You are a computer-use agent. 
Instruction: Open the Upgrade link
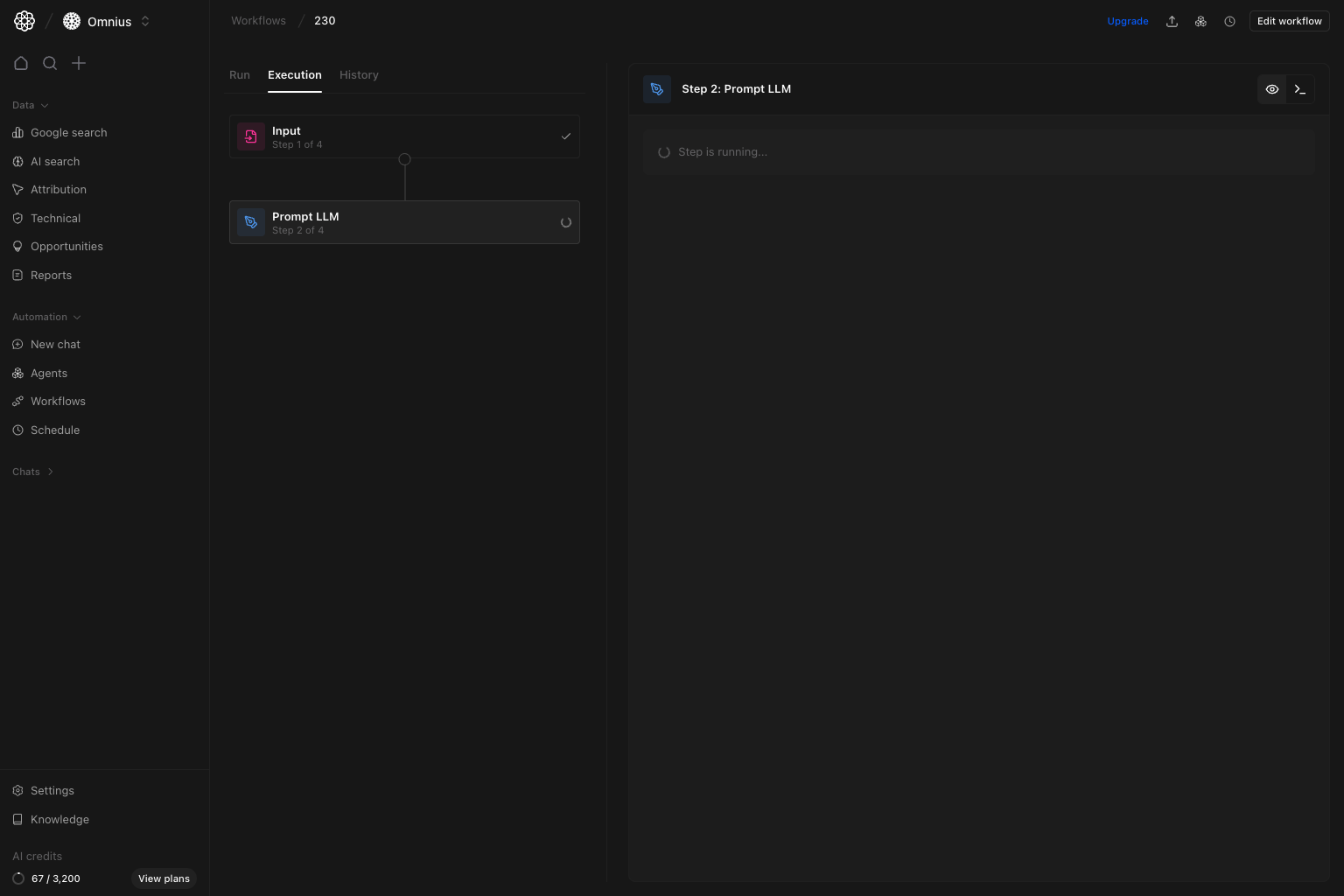pyautogui.click(x=1128, y=20)
